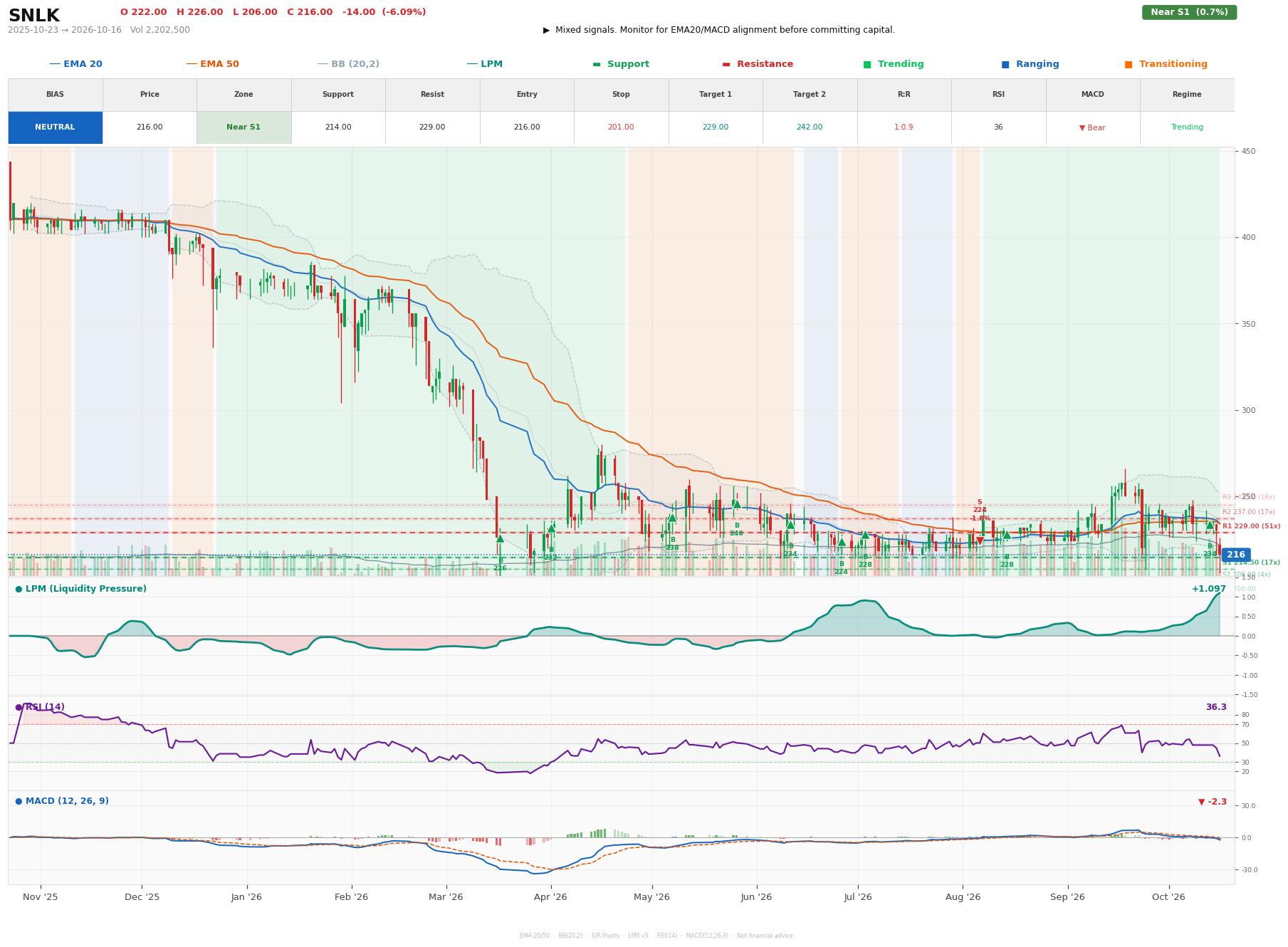The image size is (1288, 947).
Task: Click the Near S1 zone table cell
Action: 244,127
